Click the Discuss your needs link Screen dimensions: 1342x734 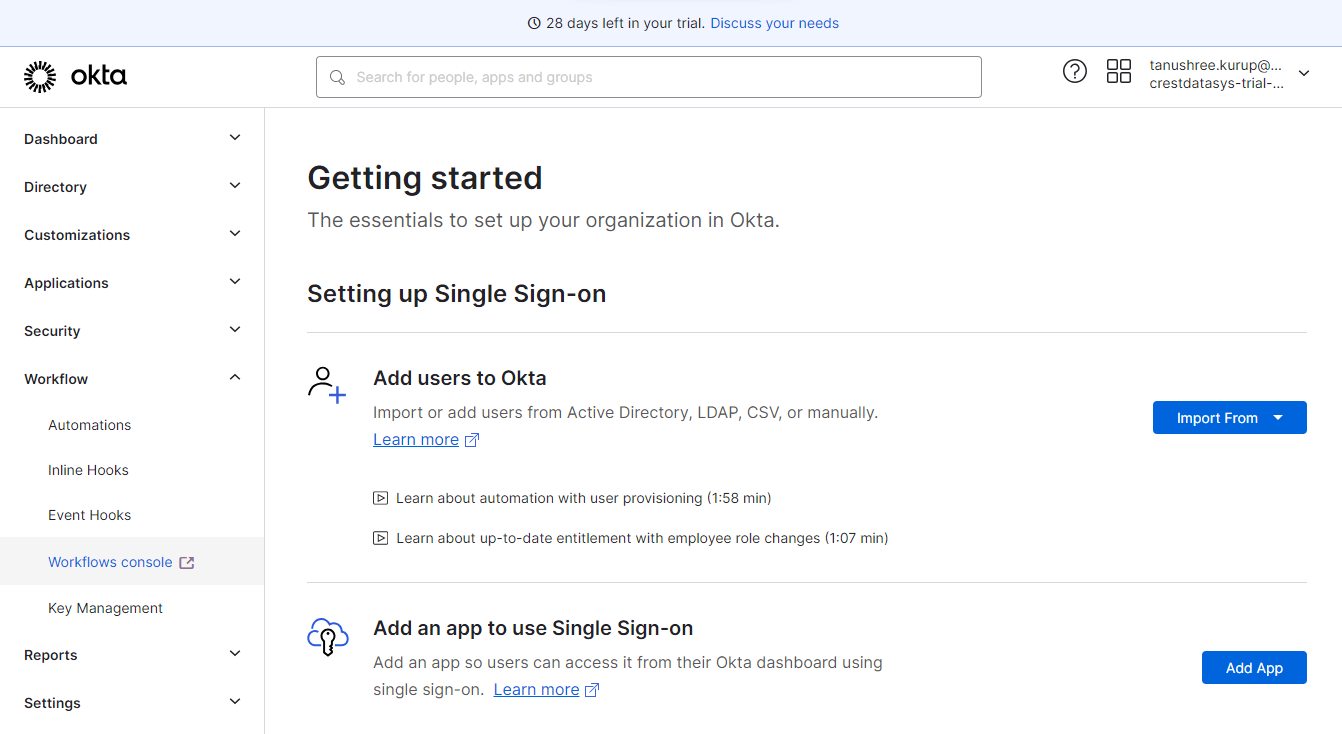(x=775, y=23)
